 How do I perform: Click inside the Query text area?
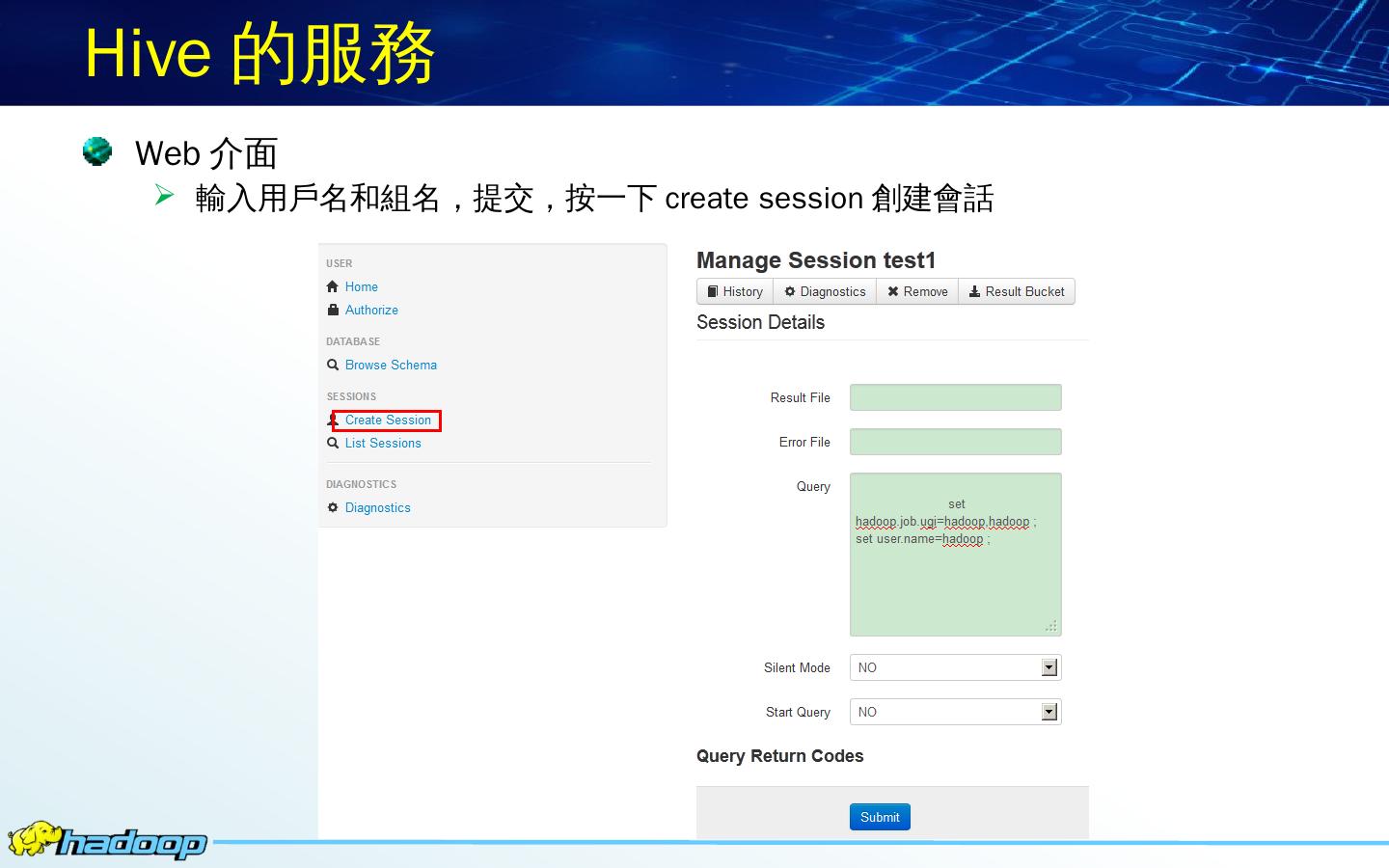(x=956, y=555)
